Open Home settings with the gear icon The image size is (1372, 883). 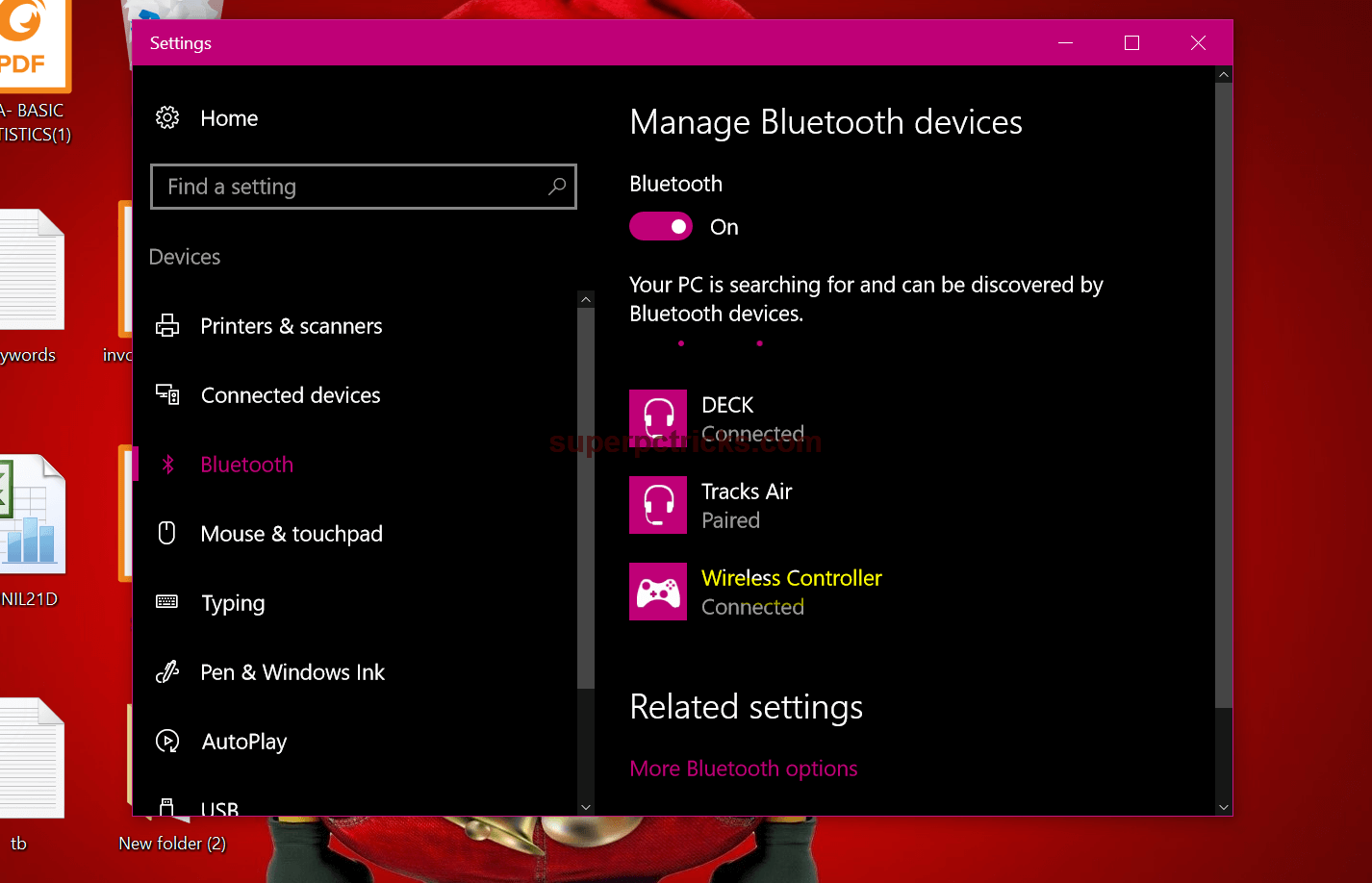(x=167, y=117)
